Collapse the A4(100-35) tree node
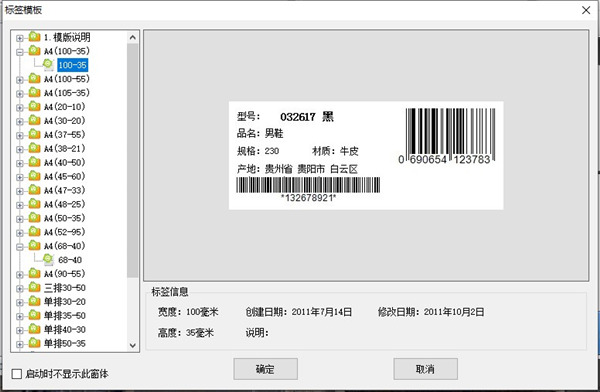 coord(20,52)
